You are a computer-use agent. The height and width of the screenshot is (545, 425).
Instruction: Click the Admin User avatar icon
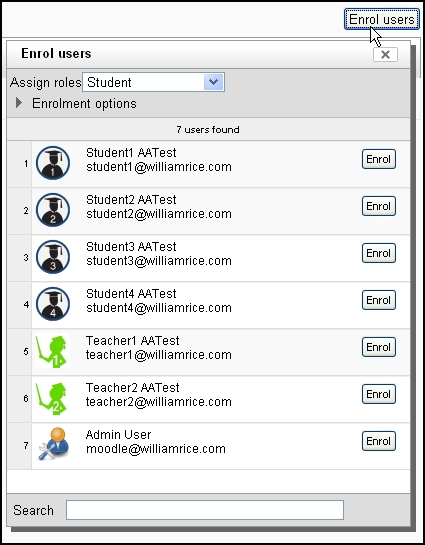[x=54, y=444]
